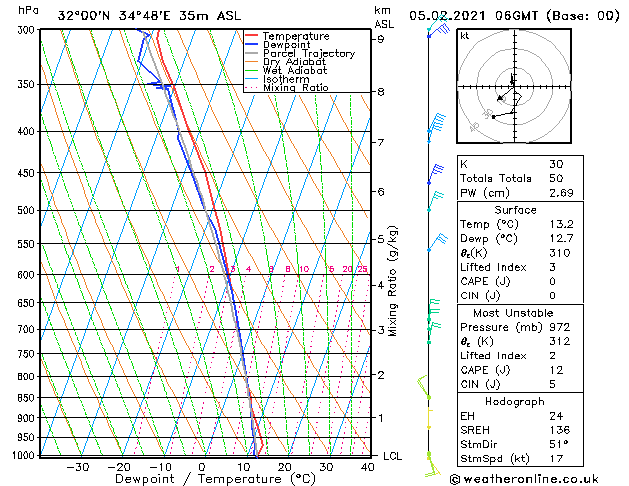Click the wind barb near 550 hPa
629x486 pixels.
pos(437,241)
